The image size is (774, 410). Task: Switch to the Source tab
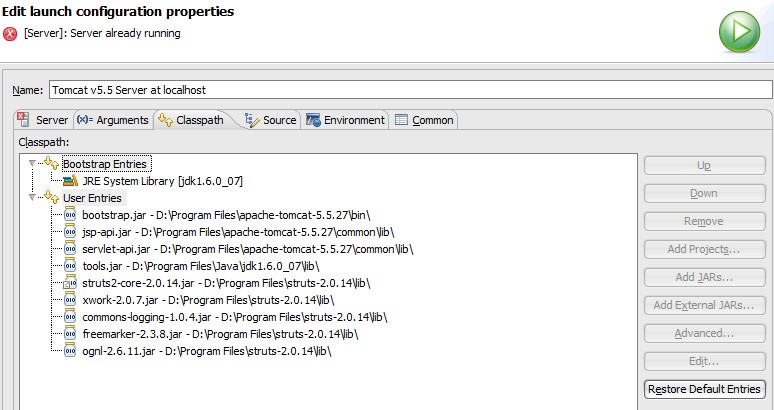271,120
